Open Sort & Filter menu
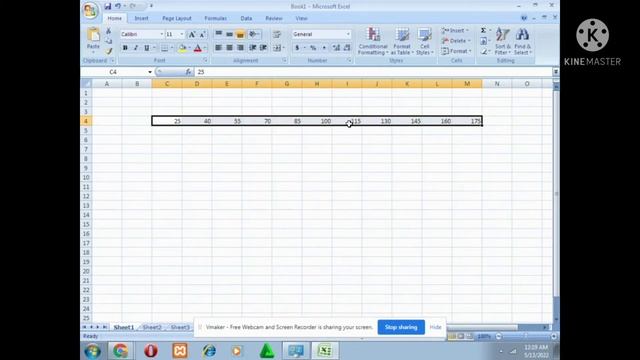 502,41
